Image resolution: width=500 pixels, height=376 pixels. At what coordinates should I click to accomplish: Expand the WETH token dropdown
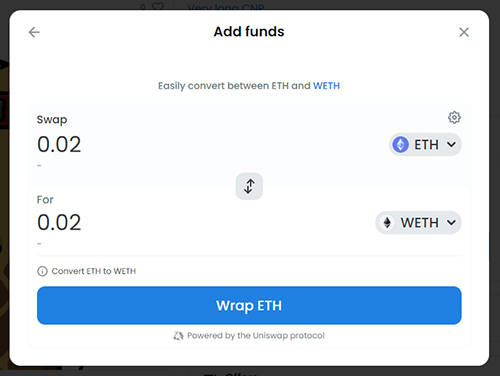click(418, 223)
